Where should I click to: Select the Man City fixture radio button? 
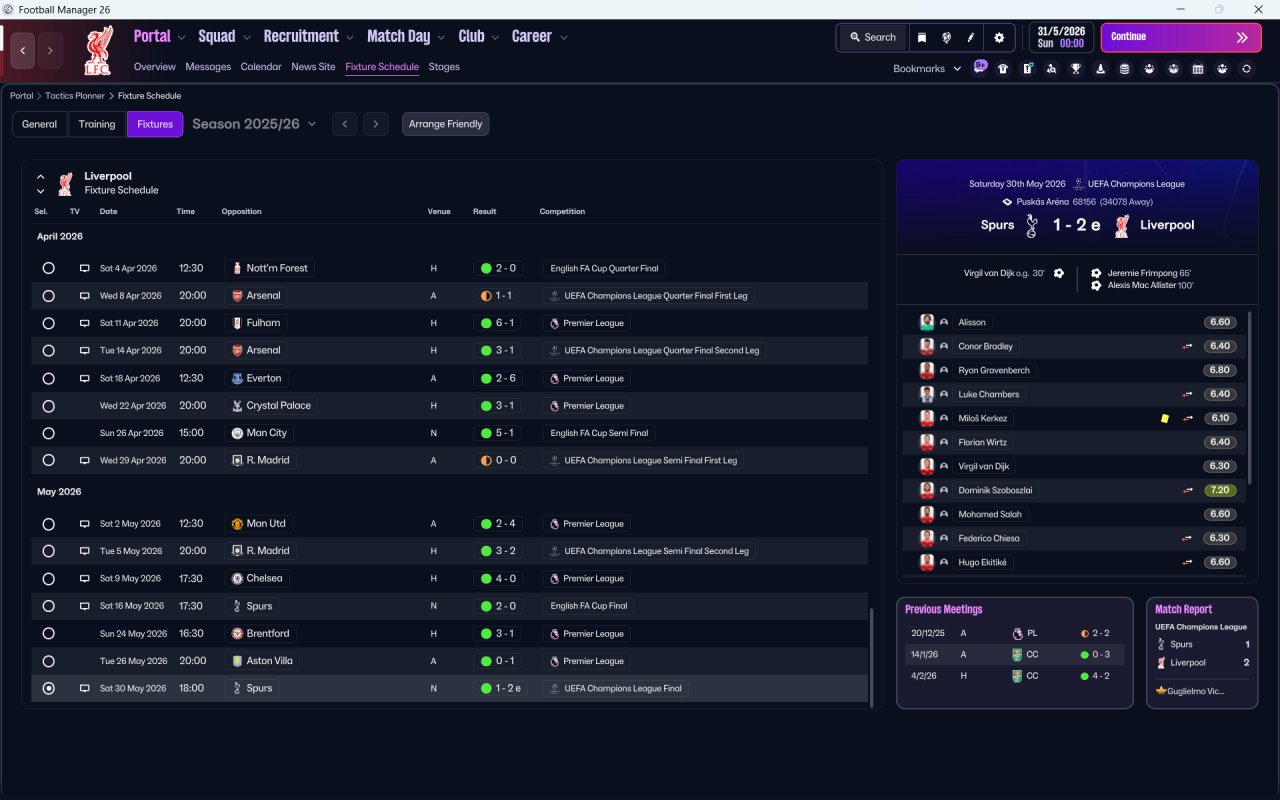point(48,433)
